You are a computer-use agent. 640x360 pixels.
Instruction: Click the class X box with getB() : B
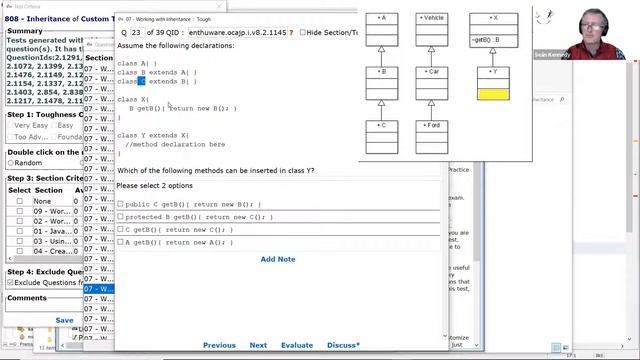[x=493, y=30]
